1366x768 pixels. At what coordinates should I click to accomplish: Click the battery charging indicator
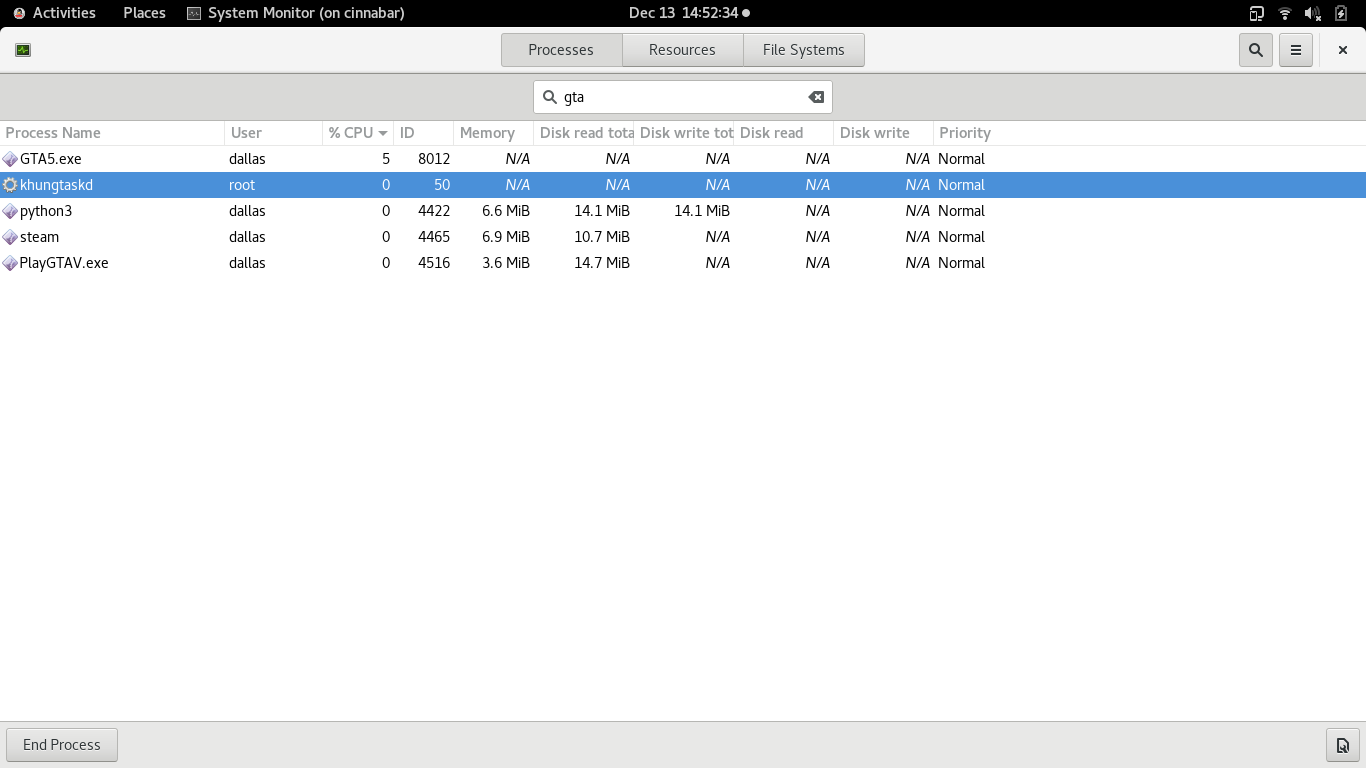coord(1342,13)
